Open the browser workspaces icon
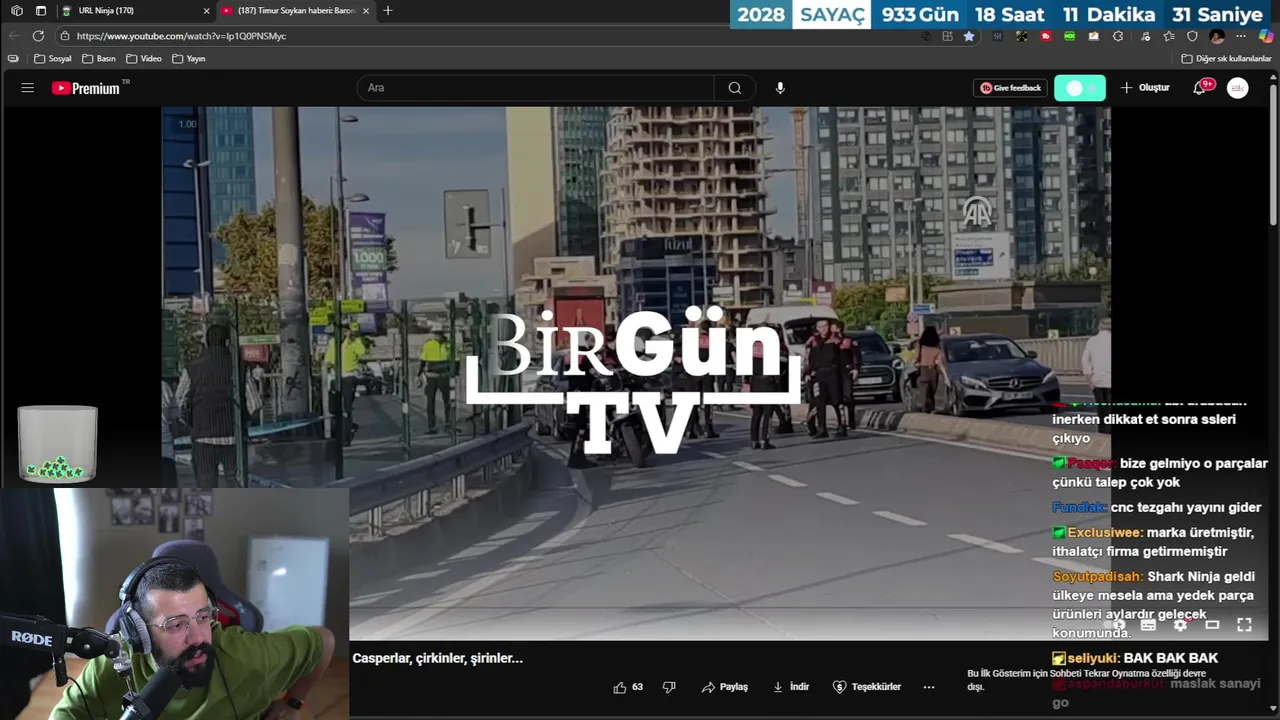 click(x=16, y=11)
